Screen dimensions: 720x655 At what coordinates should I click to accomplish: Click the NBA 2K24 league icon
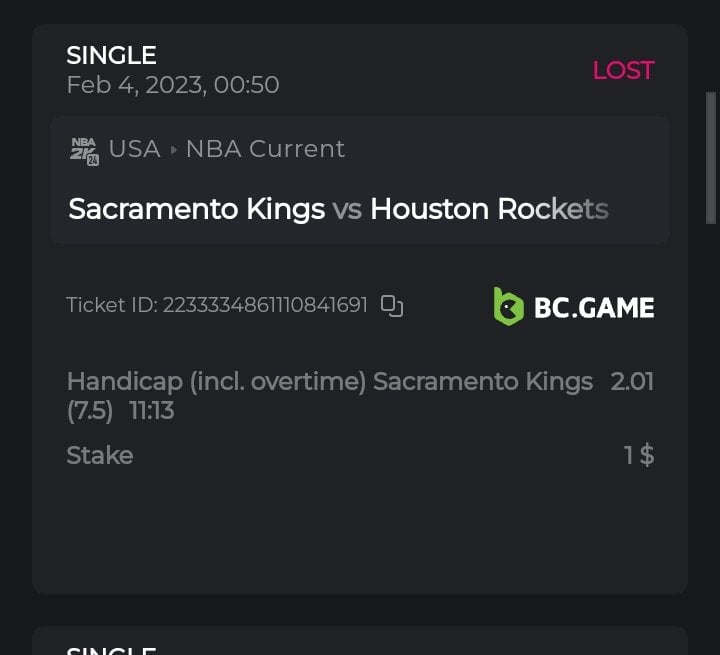pyautogui.click(x=84, y=150)
